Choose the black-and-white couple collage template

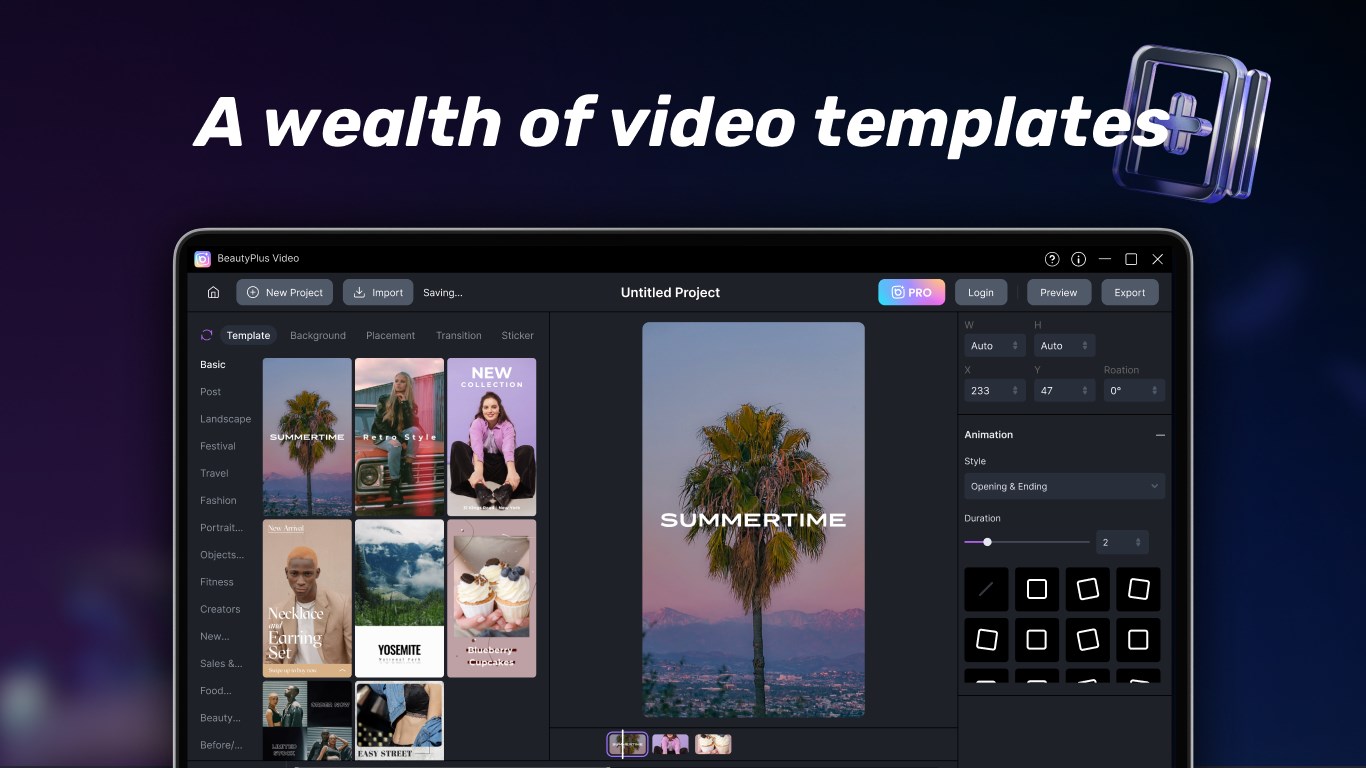click(307, 721)
